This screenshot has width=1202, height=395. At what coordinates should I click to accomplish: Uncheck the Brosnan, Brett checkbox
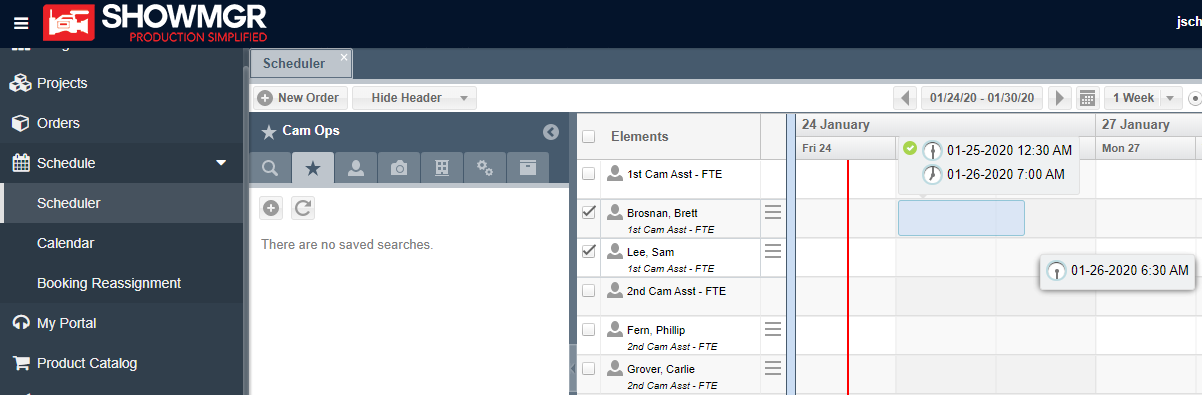click(x=589, y=212)
